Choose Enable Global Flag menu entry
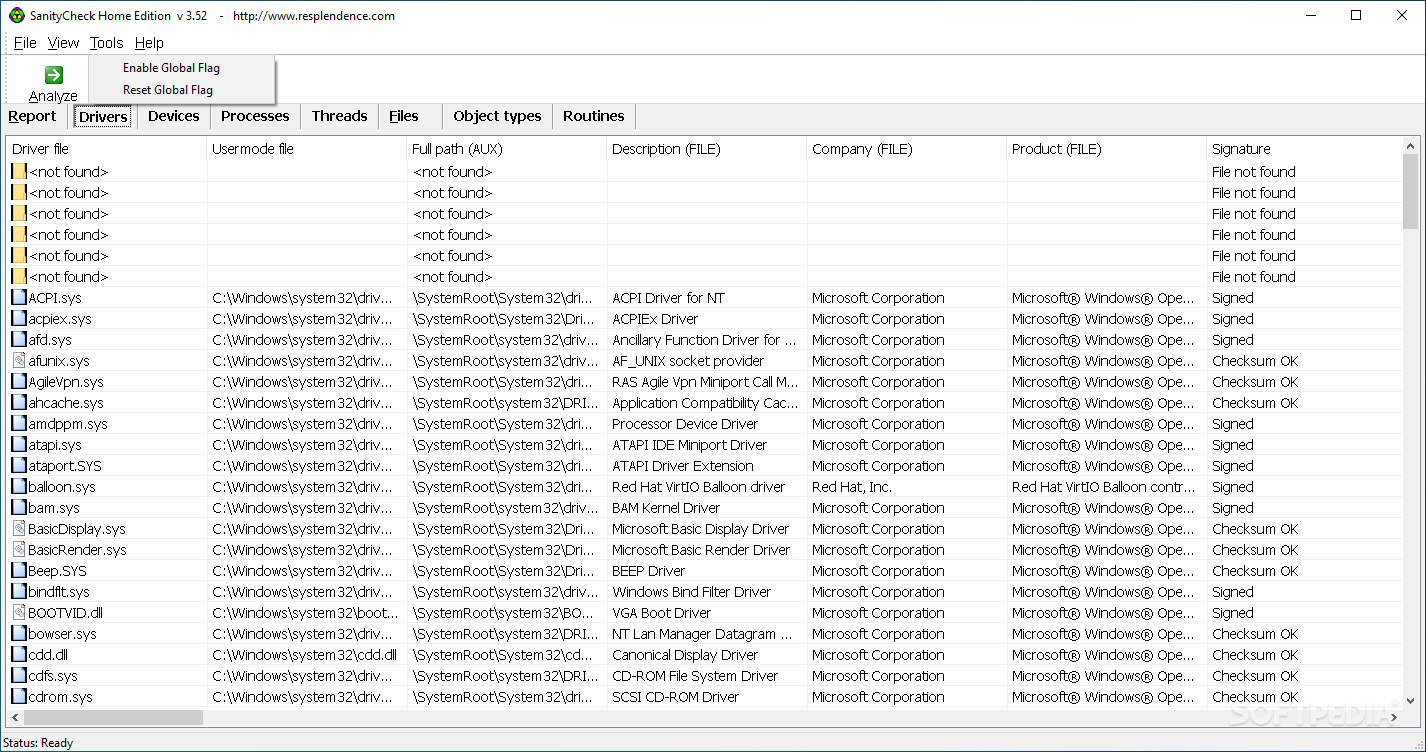 pos(171,68)
